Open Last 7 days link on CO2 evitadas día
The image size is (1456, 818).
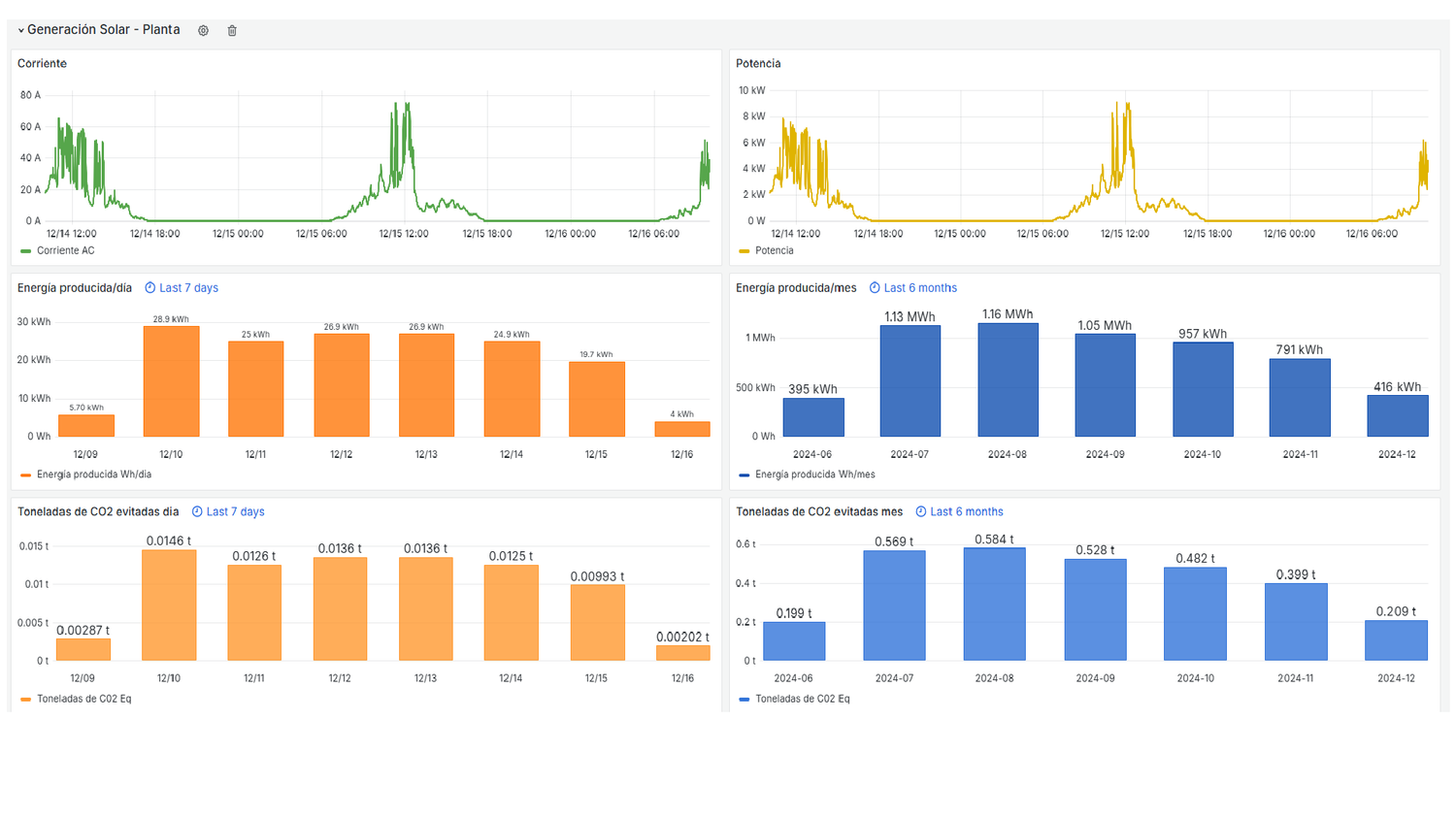[235, 512]
